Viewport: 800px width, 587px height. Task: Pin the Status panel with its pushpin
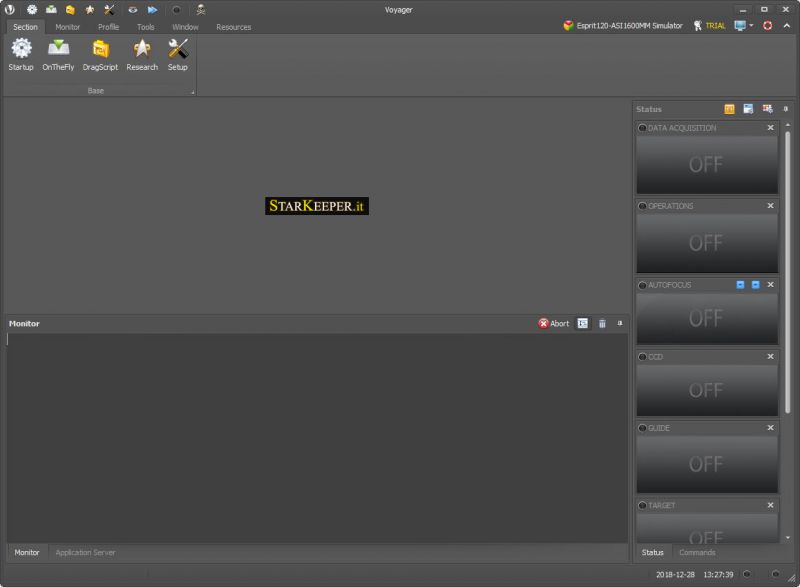786,109
